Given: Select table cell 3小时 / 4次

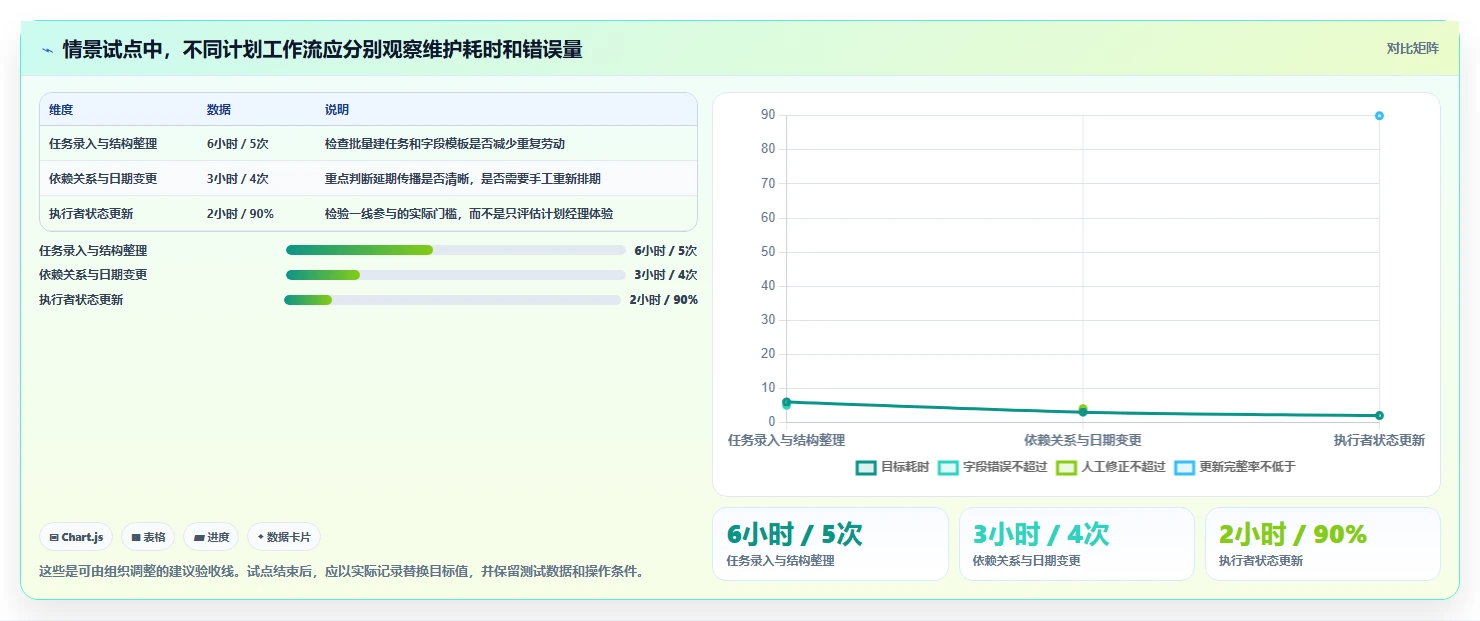Looking at the screenshot, I should (238, 179).
